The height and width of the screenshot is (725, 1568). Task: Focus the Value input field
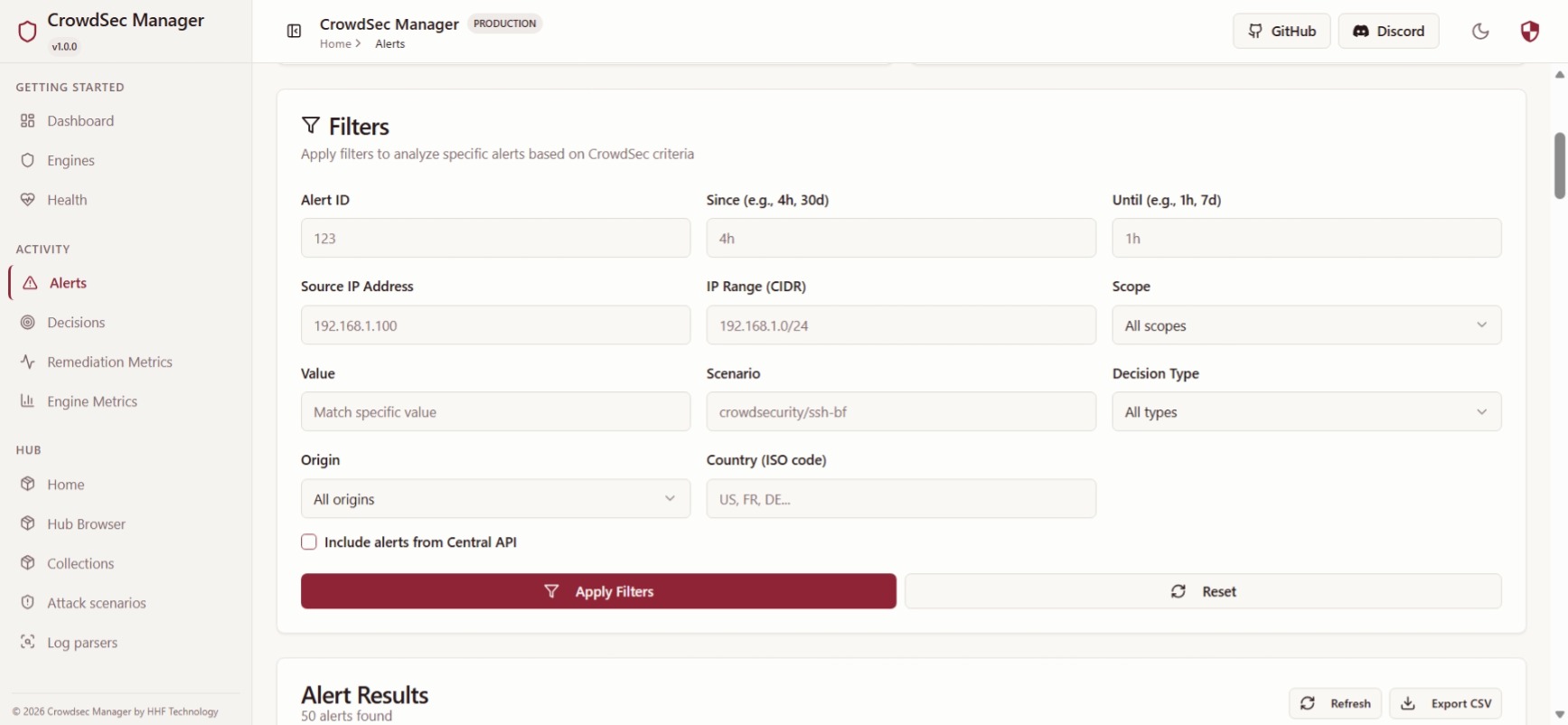pos(495,412)
